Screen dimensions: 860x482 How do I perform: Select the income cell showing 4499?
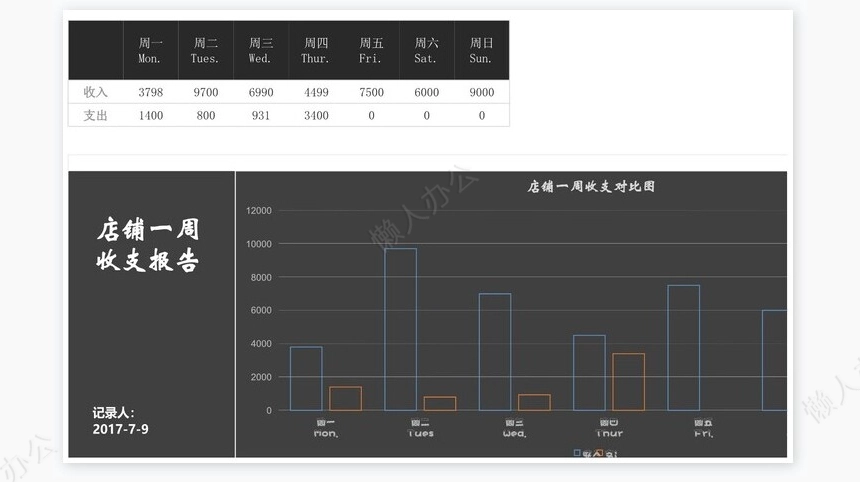click(x=316, y=92)
